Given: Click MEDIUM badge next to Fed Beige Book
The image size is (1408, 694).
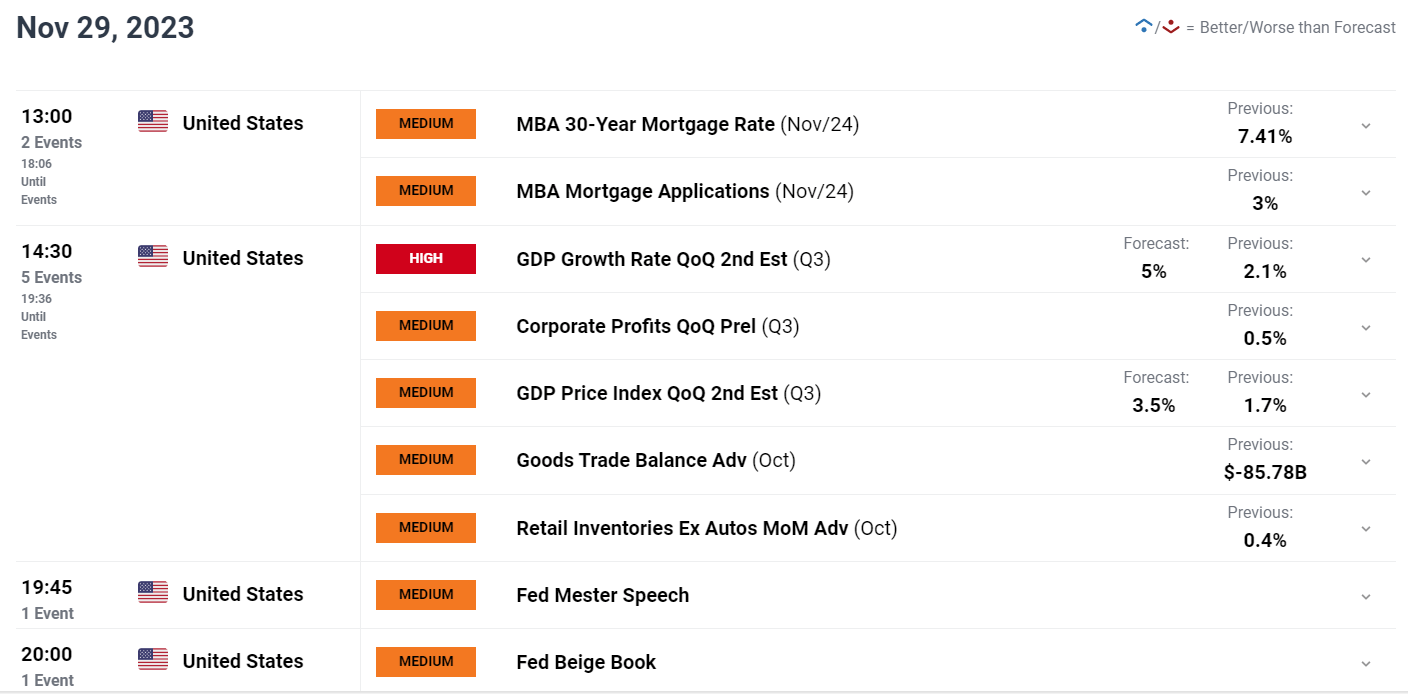Looking at the screenshot, I should click(x=426, y=661).
